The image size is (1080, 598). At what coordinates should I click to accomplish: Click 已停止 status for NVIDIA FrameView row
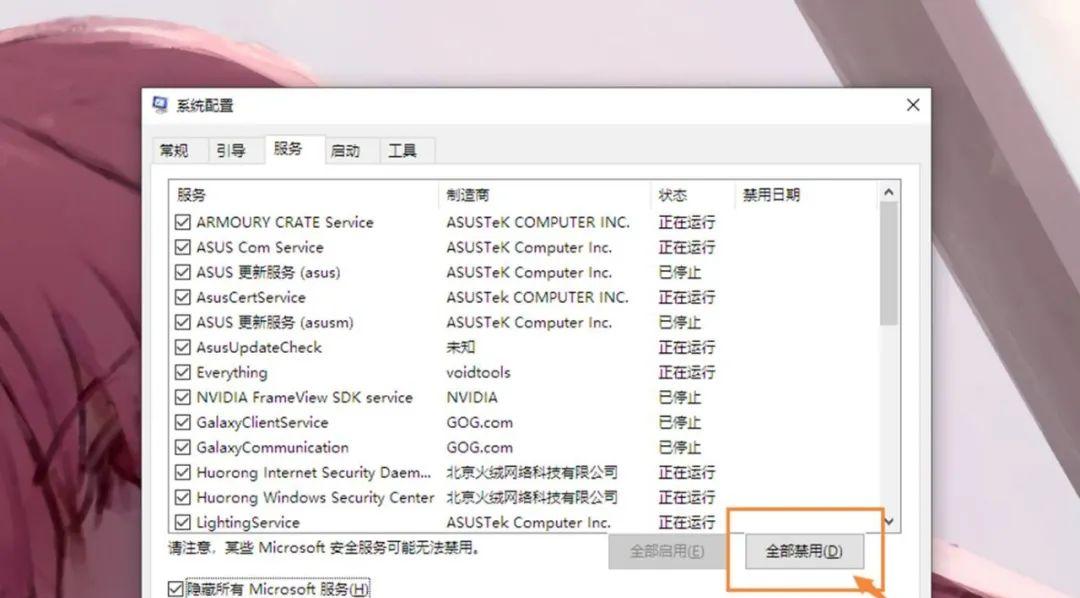(x=680, y=397)
